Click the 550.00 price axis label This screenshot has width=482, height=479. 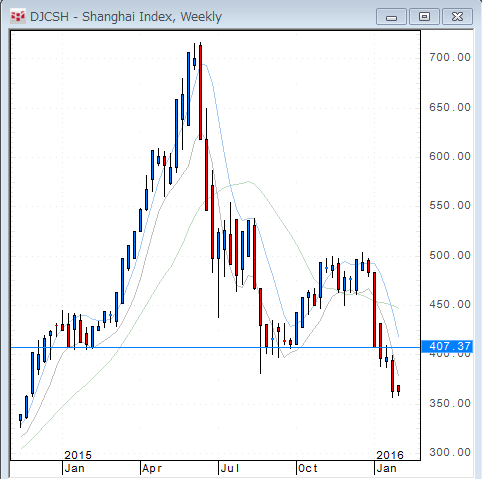(450, 205)
